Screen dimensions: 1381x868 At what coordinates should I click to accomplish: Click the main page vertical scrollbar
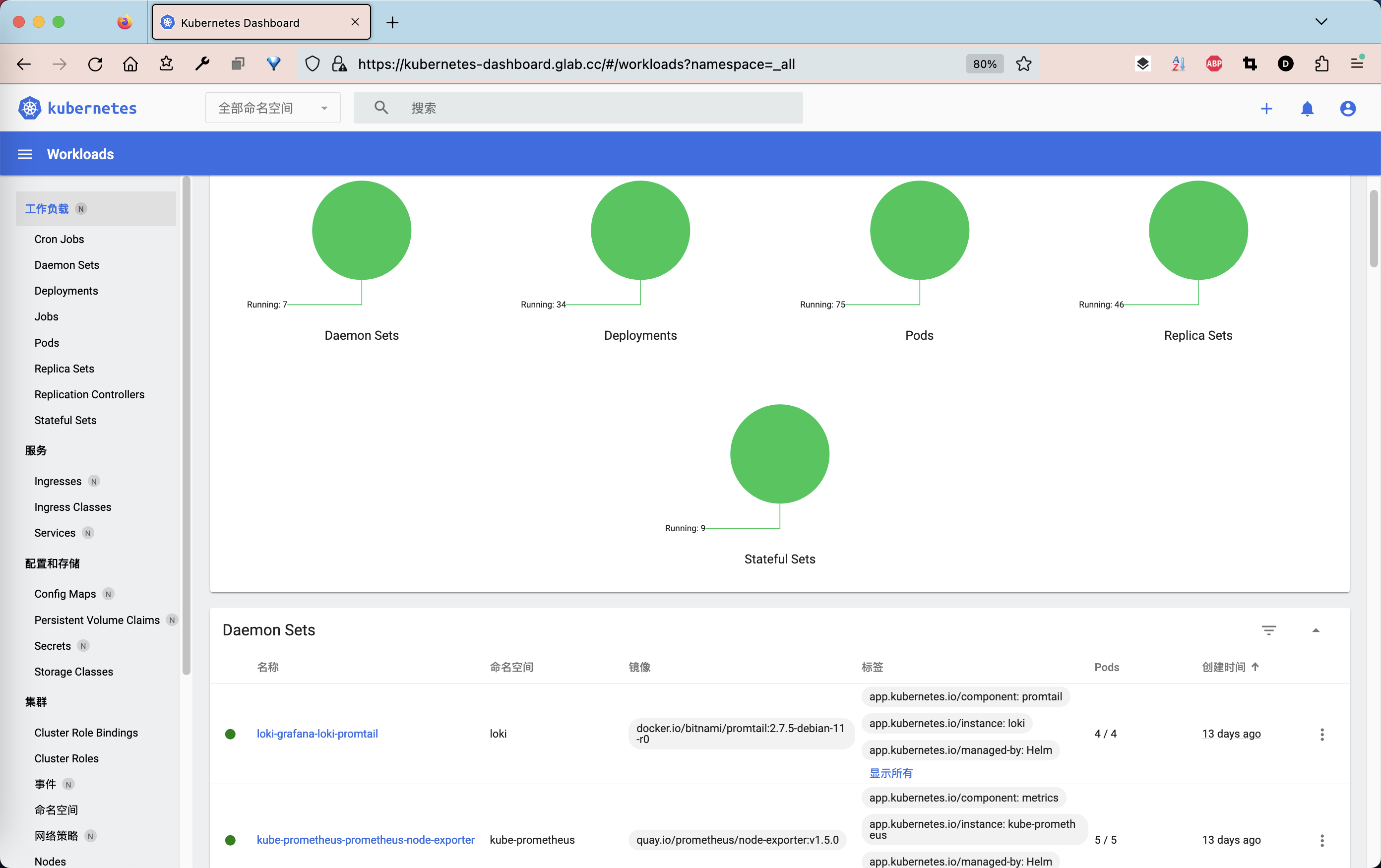pyautogui.click(x=1374, y=229)
